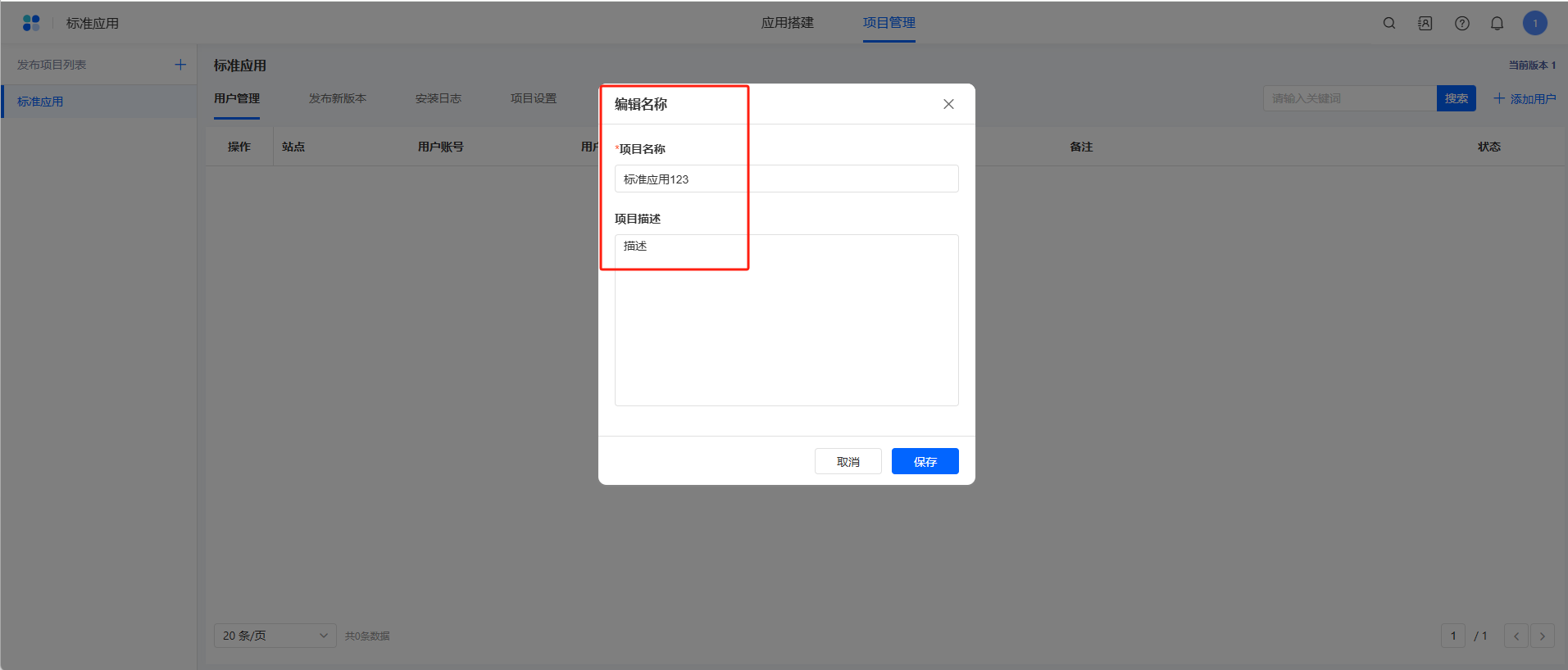Click the plus icon beside 发布项目列表
Image resolution: width=1568 pixels, height=670 pixels.
coord(180,65)
